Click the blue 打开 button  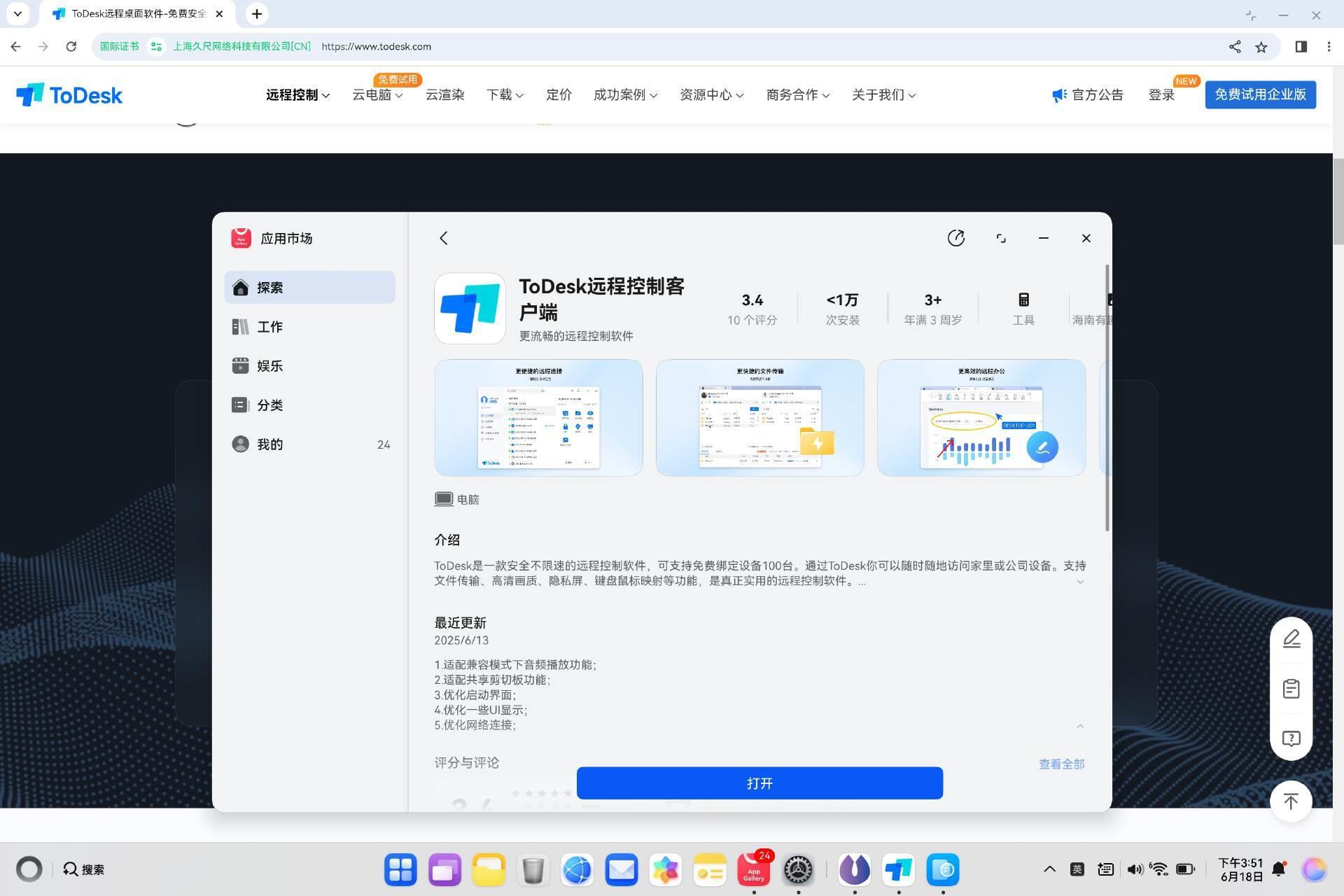(x=759, y=783)
